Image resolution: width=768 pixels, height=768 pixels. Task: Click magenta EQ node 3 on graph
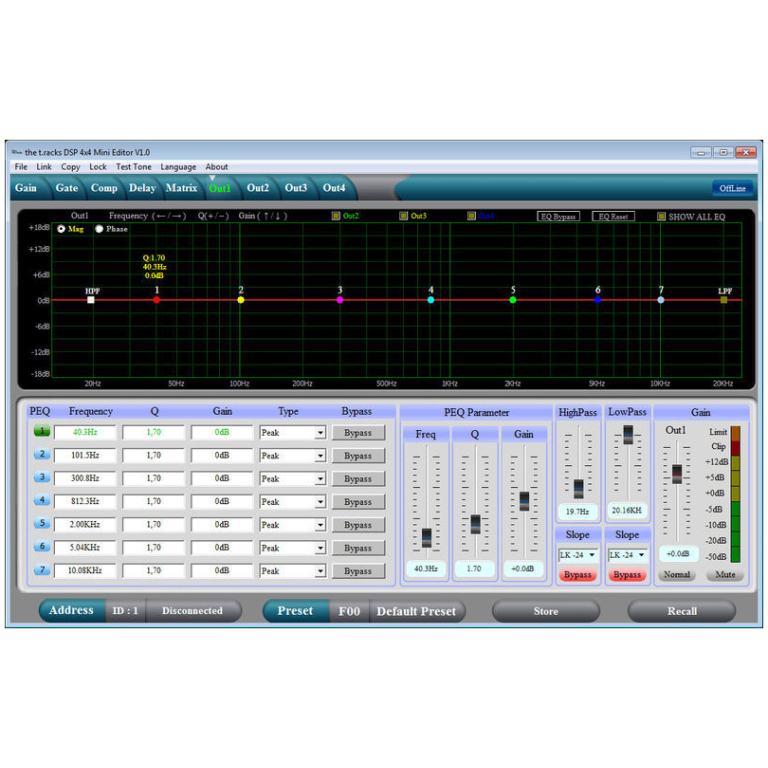tap(340, 300)
